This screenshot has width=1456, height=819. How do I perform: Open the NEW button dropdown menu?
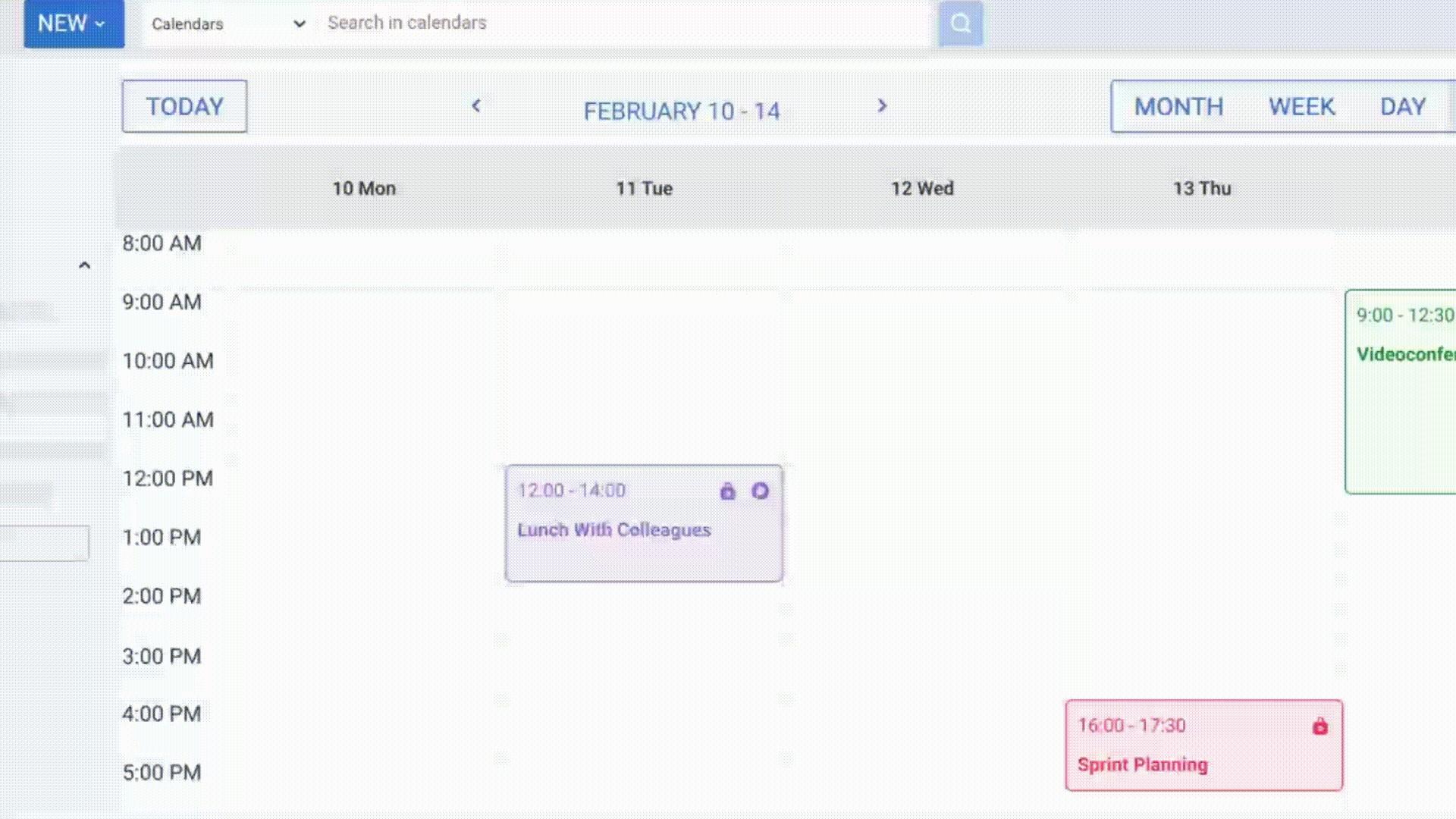click(x=74, y=24)
